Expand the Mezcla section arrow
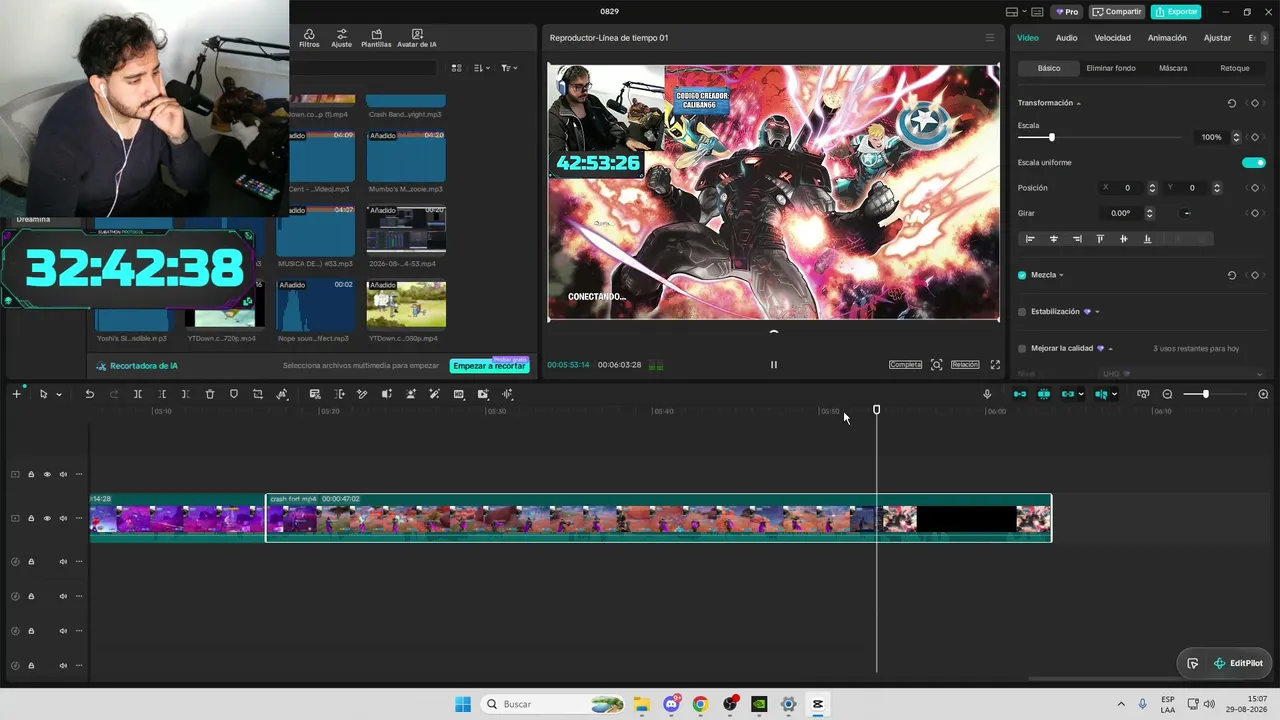This screenshot has height=720, width=1280. [1061, 275]
